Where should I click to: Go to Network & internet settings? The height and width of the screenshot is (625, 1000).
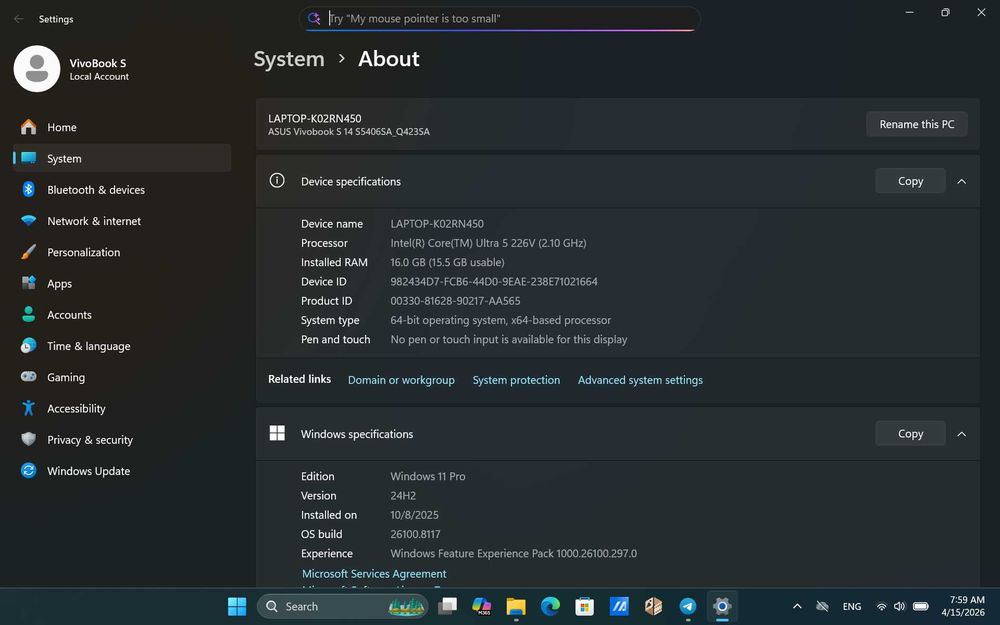(122, 221)
